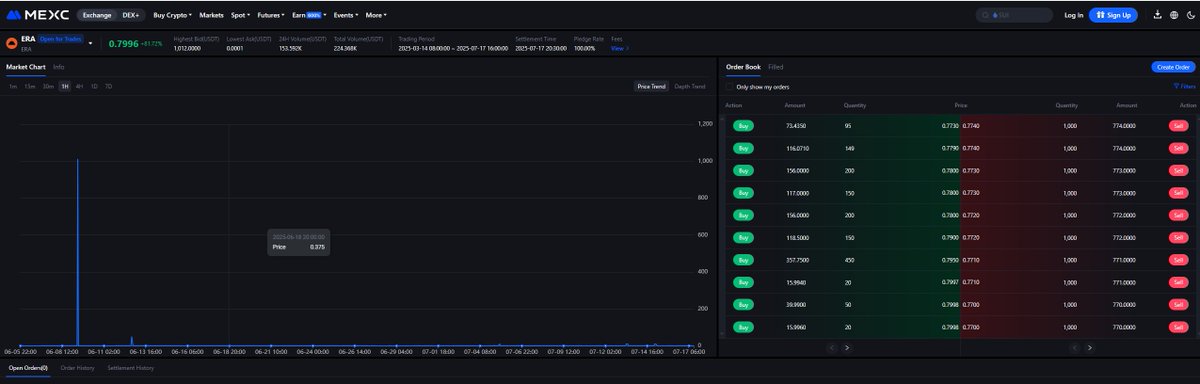Open the Order History tab
Image resolution: width=1200 pixels, height=384 pixels.
pos(77,368)
